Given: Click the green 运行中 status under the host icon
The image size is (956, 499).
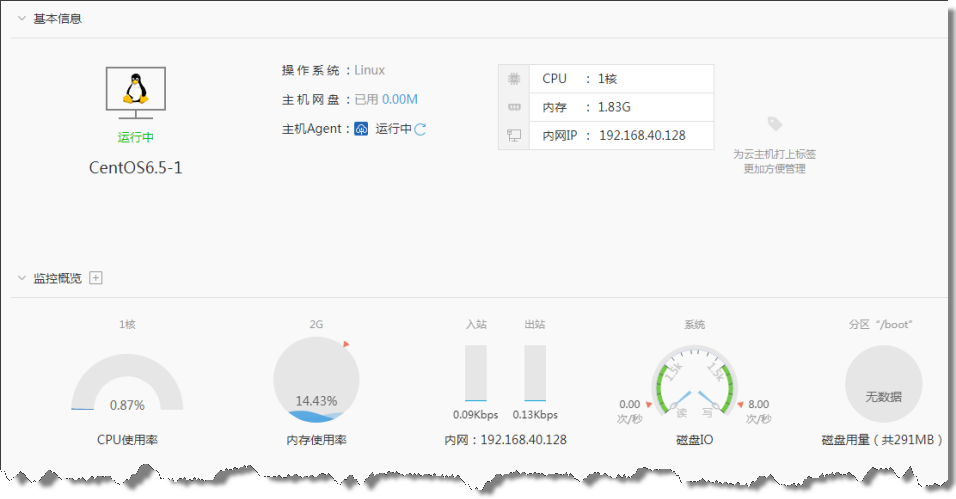Looking at the screenshot, I should [x=136, y=138].
